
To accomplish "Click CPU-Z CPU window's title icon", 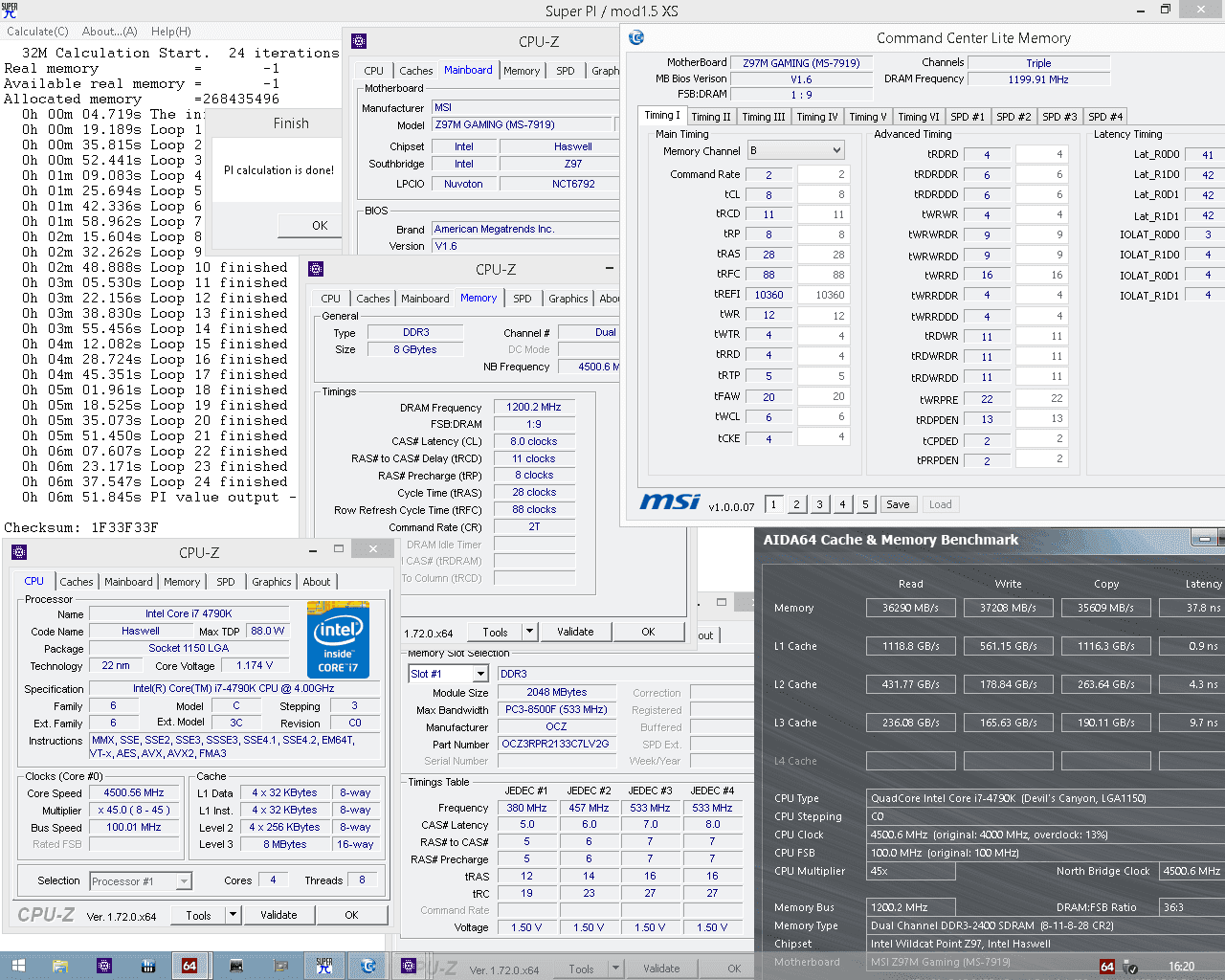I will [19, 552].
